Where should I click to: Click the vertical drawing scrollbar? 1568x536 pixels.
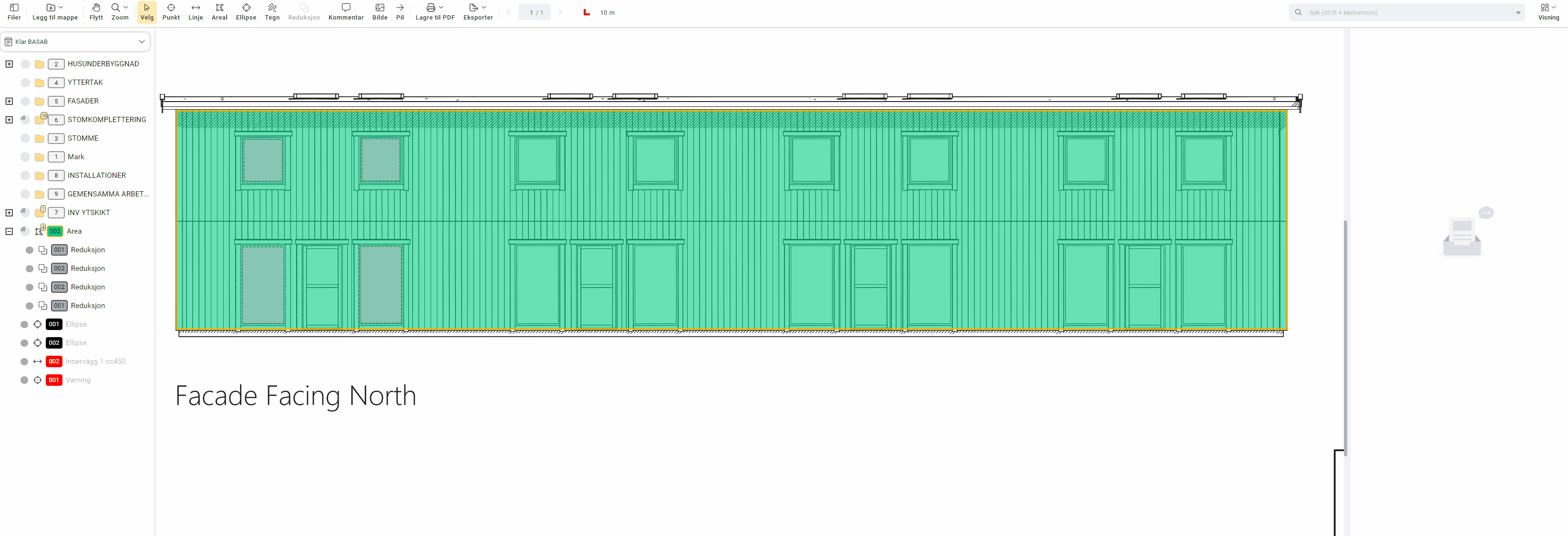[1345, 338]
